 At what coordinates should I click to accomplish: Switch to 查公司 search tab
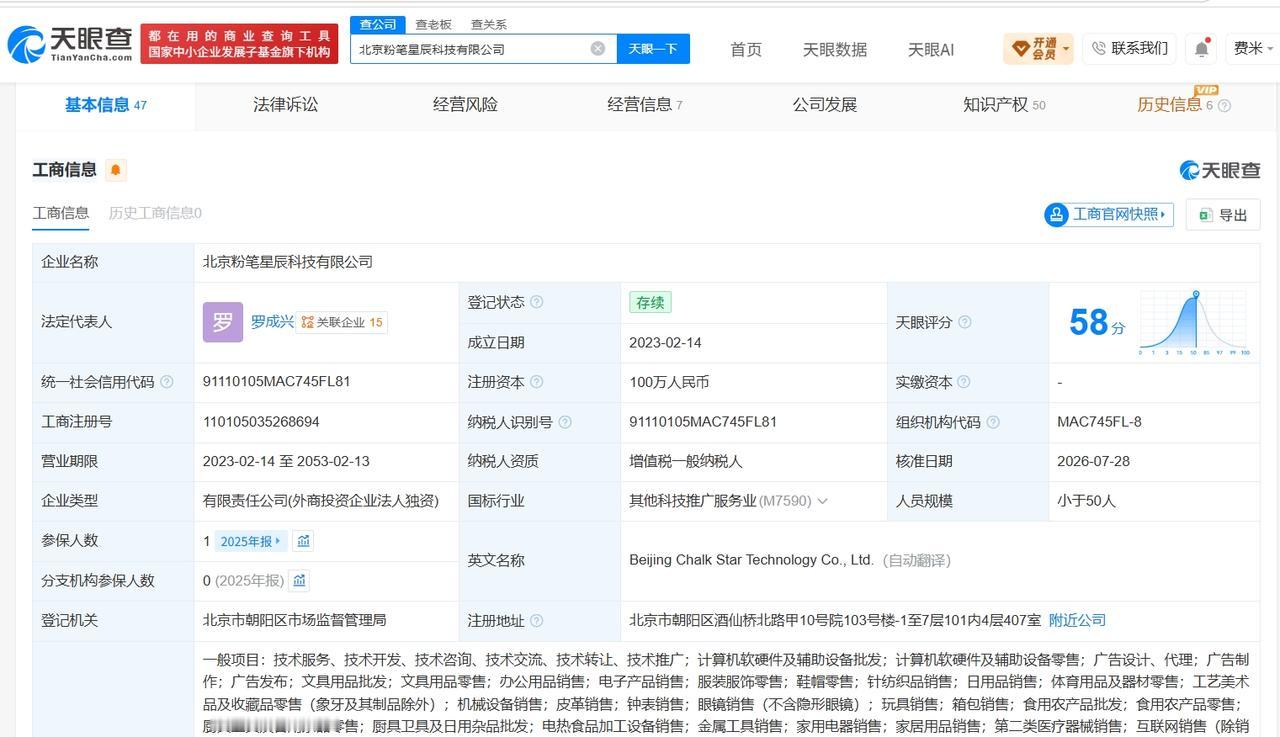point(378,24)
